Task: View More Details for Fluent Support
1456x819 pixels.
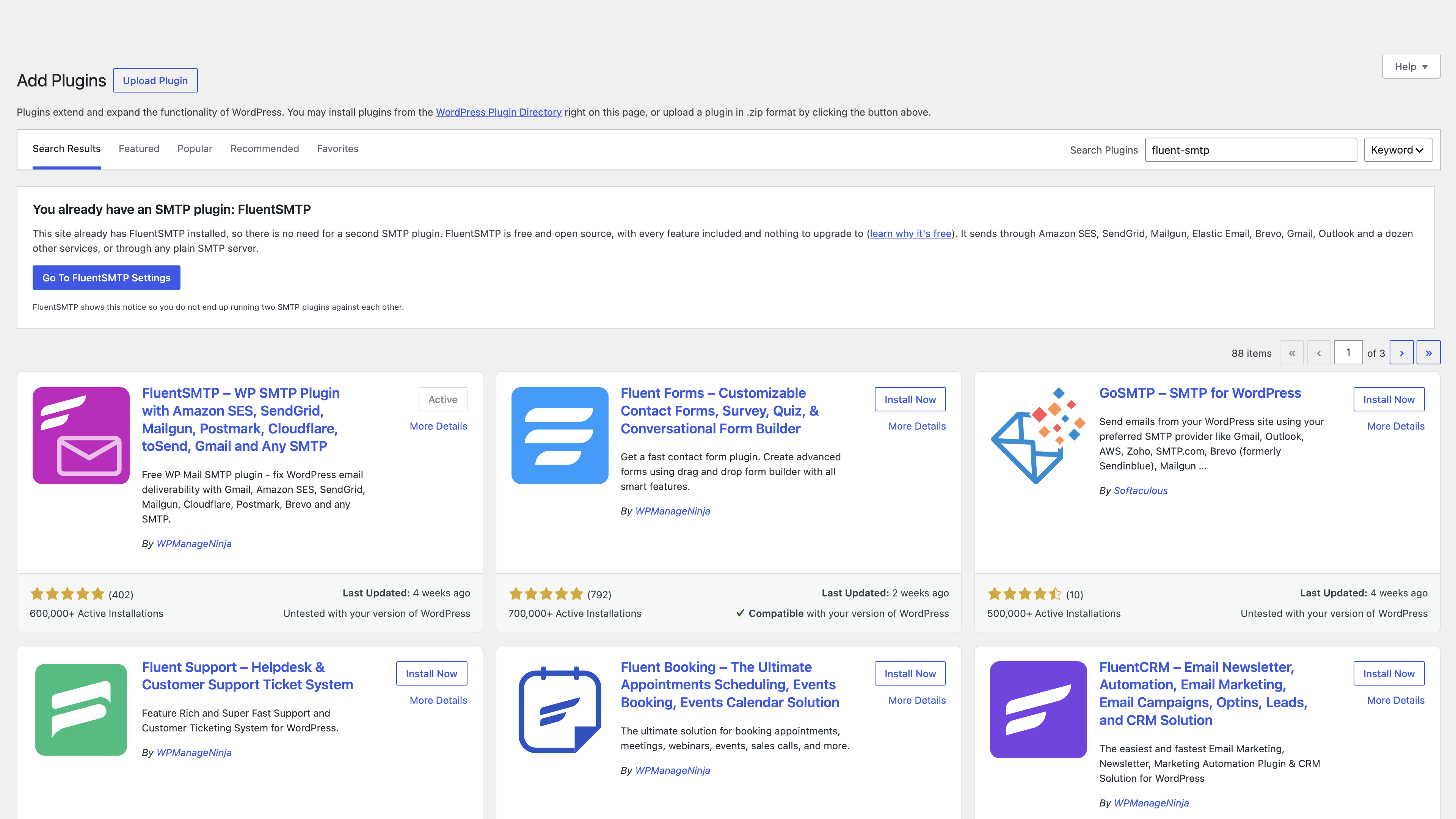Action: click(x=438, y=700)
